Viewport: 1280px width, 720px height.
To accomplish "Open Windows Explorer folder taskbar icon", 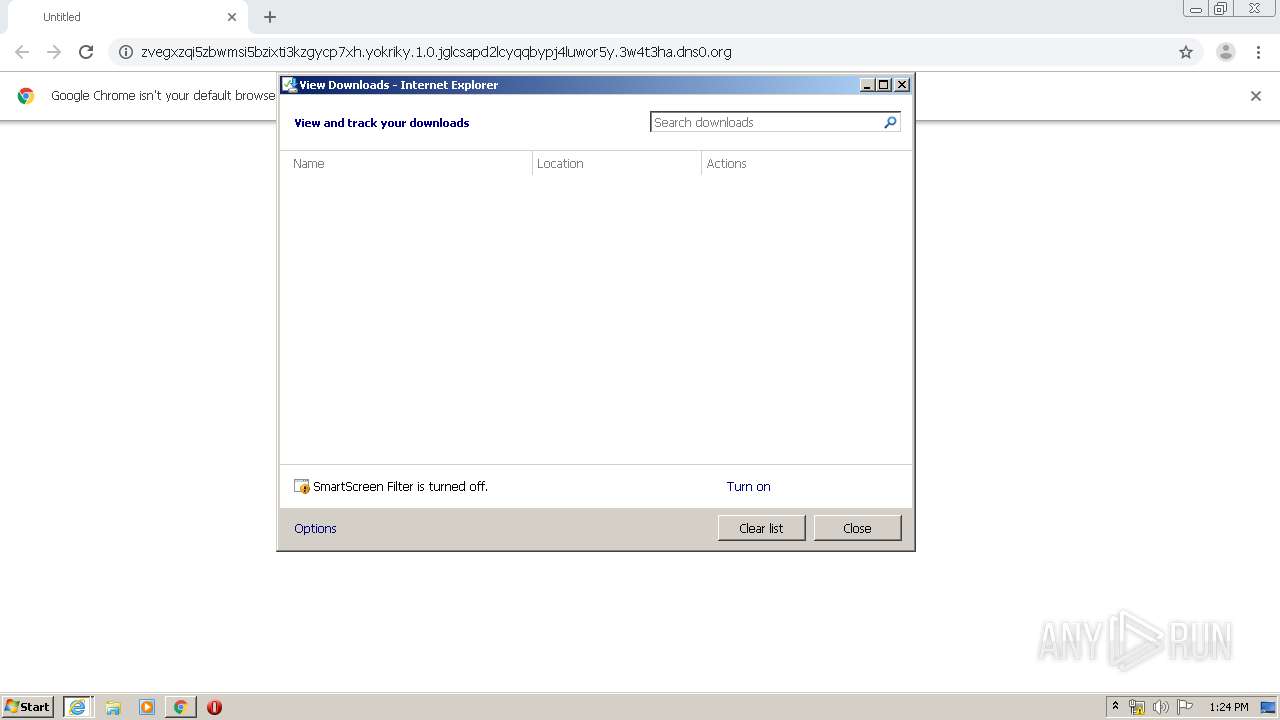I will (113, 707).
